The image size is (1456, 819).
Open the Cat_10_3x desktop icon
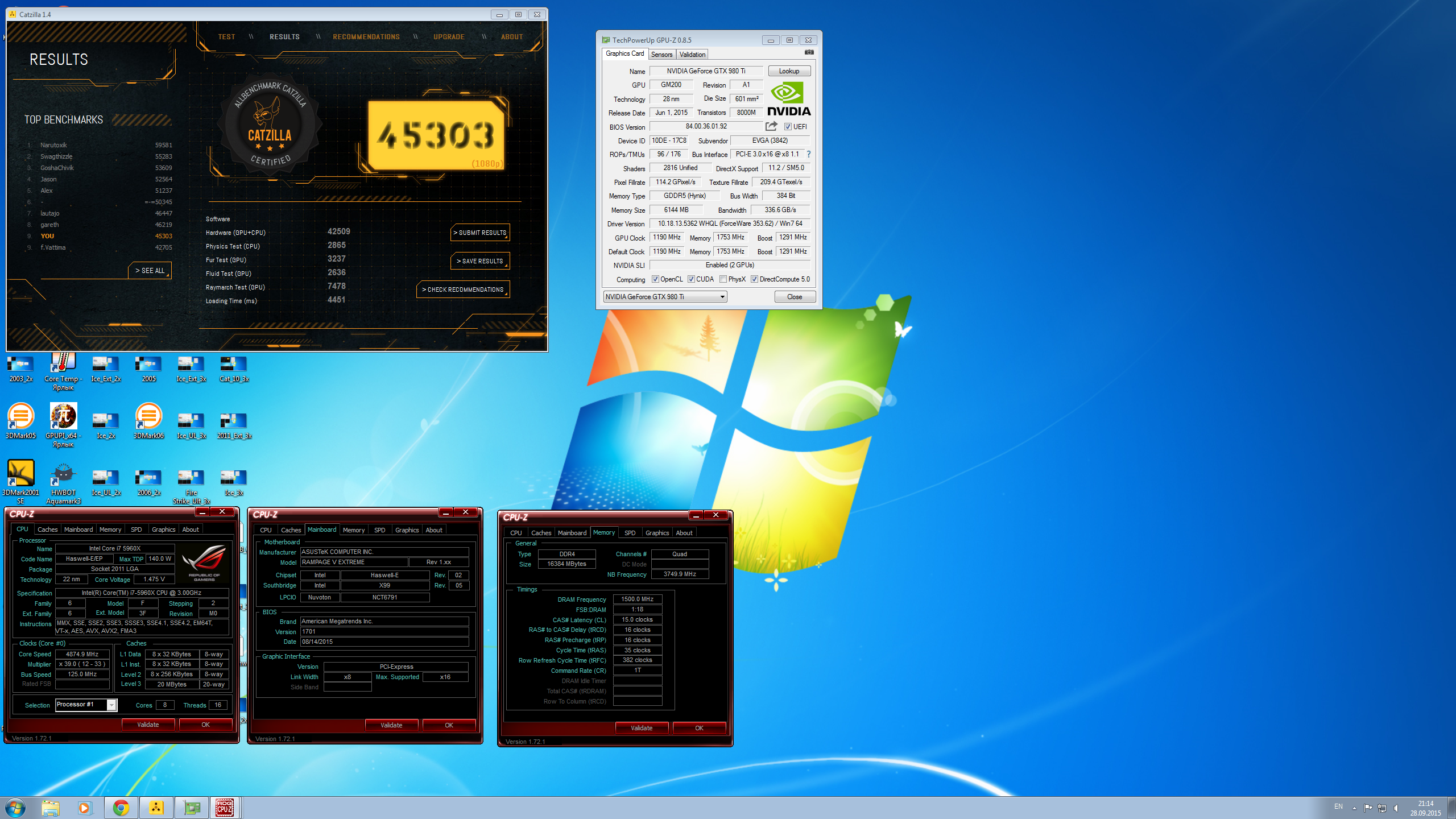pyautogui.click(x=234, y=367)
